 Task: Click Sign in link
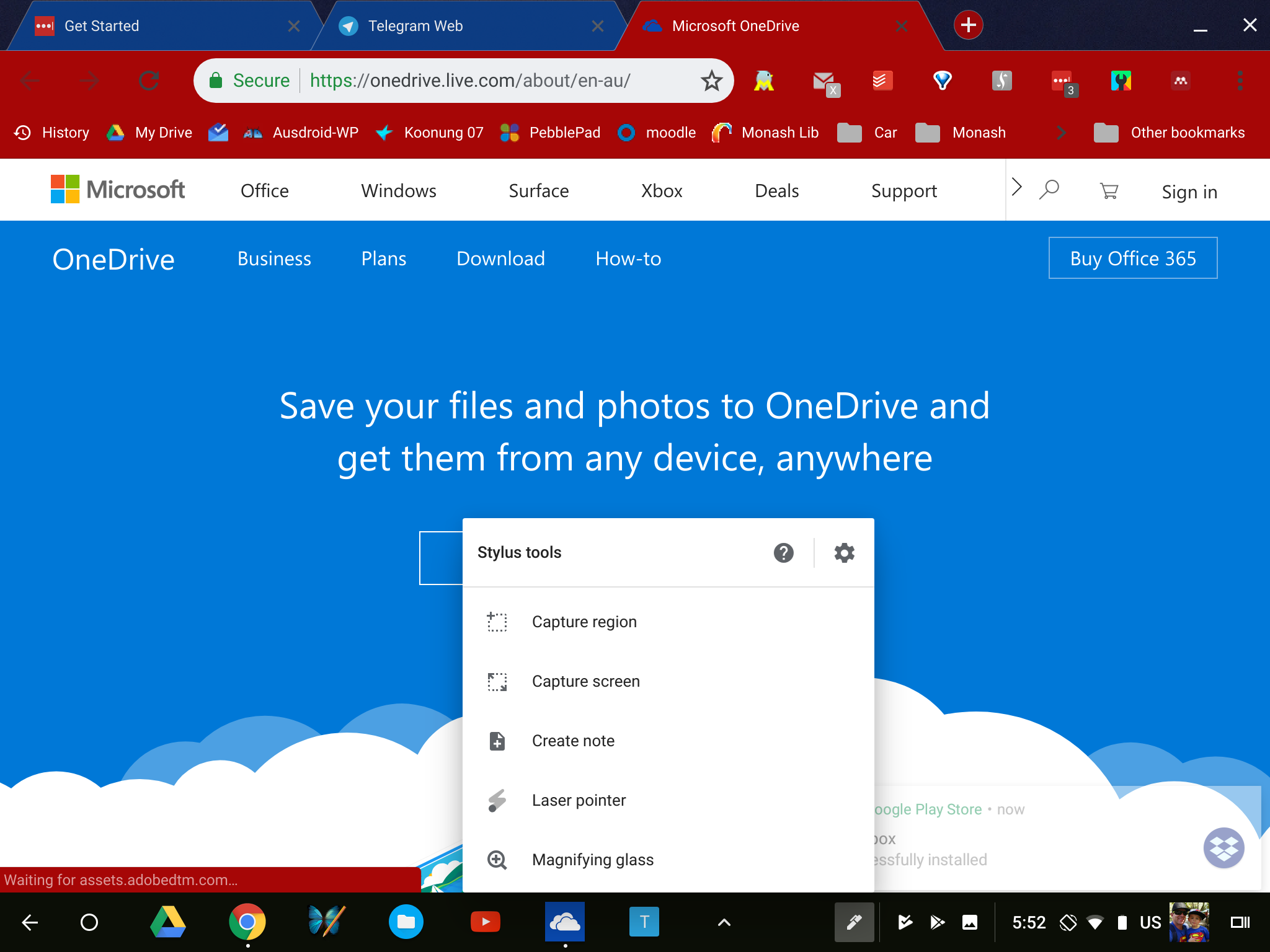(x=1189, y=192)
